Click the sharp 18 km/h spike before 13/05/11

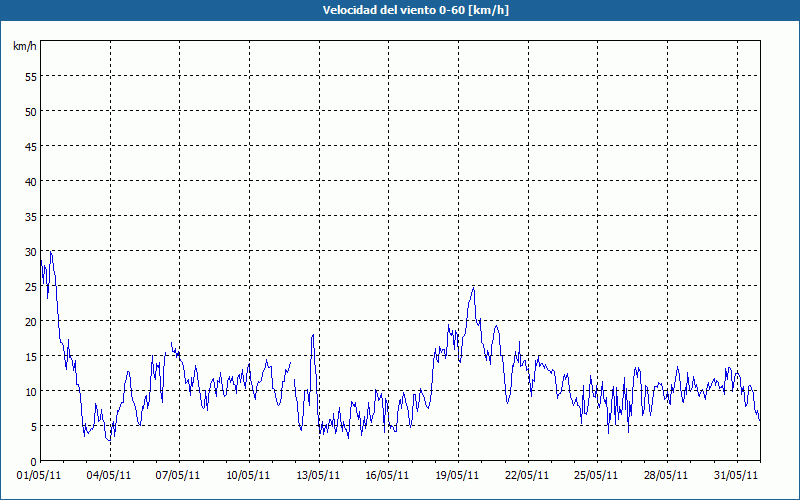tap(313, 335)
